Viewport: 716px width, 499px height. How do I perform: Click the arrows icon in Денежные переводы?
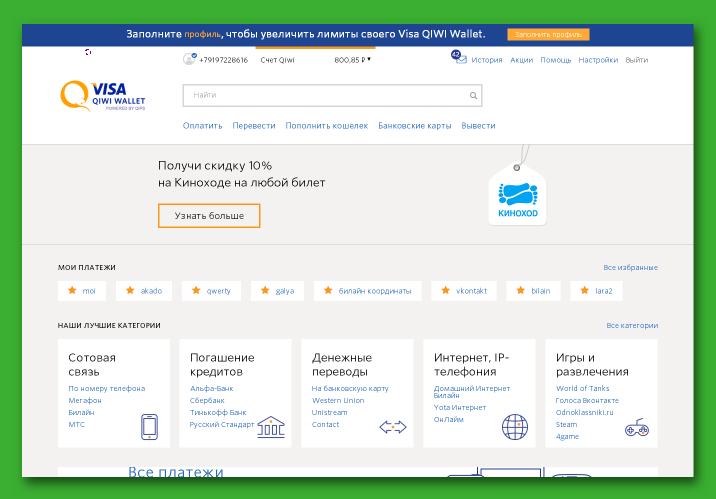point(393,427)
